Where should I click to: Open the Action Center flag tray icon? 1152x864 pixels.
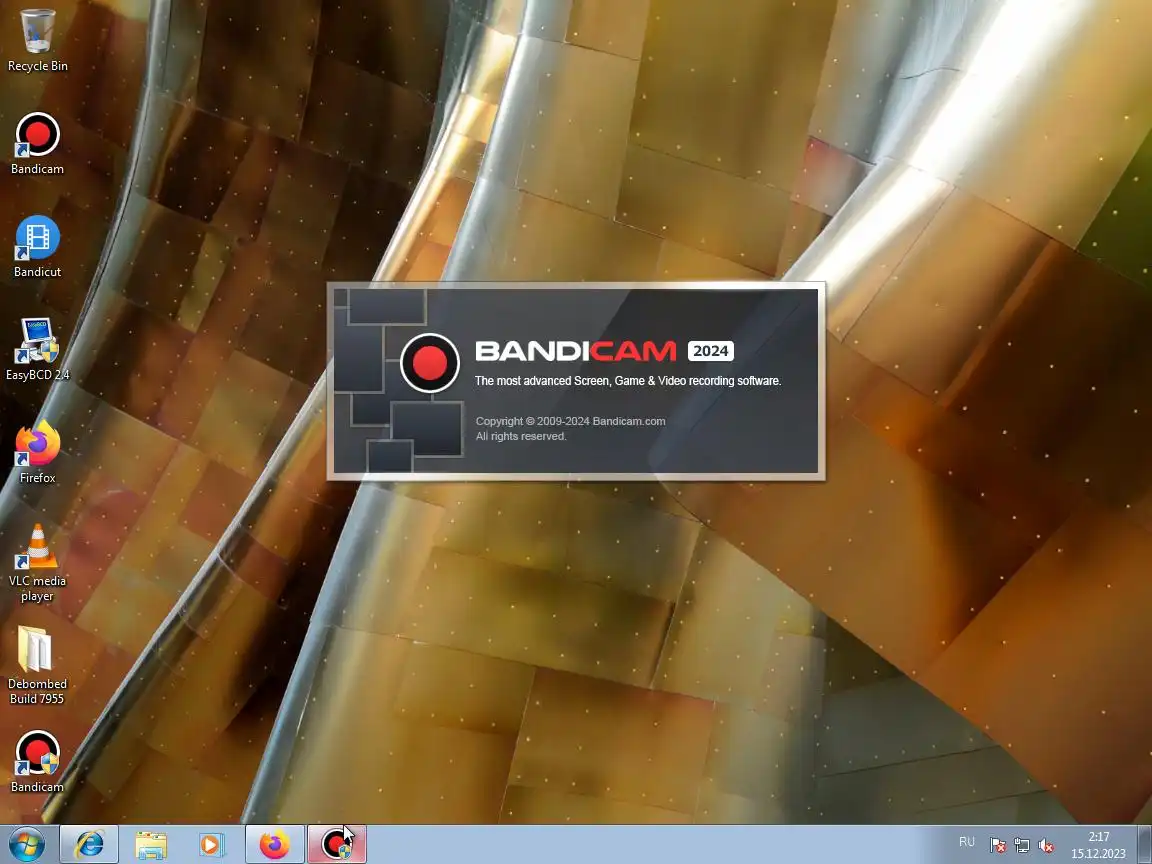click(998, 846)
